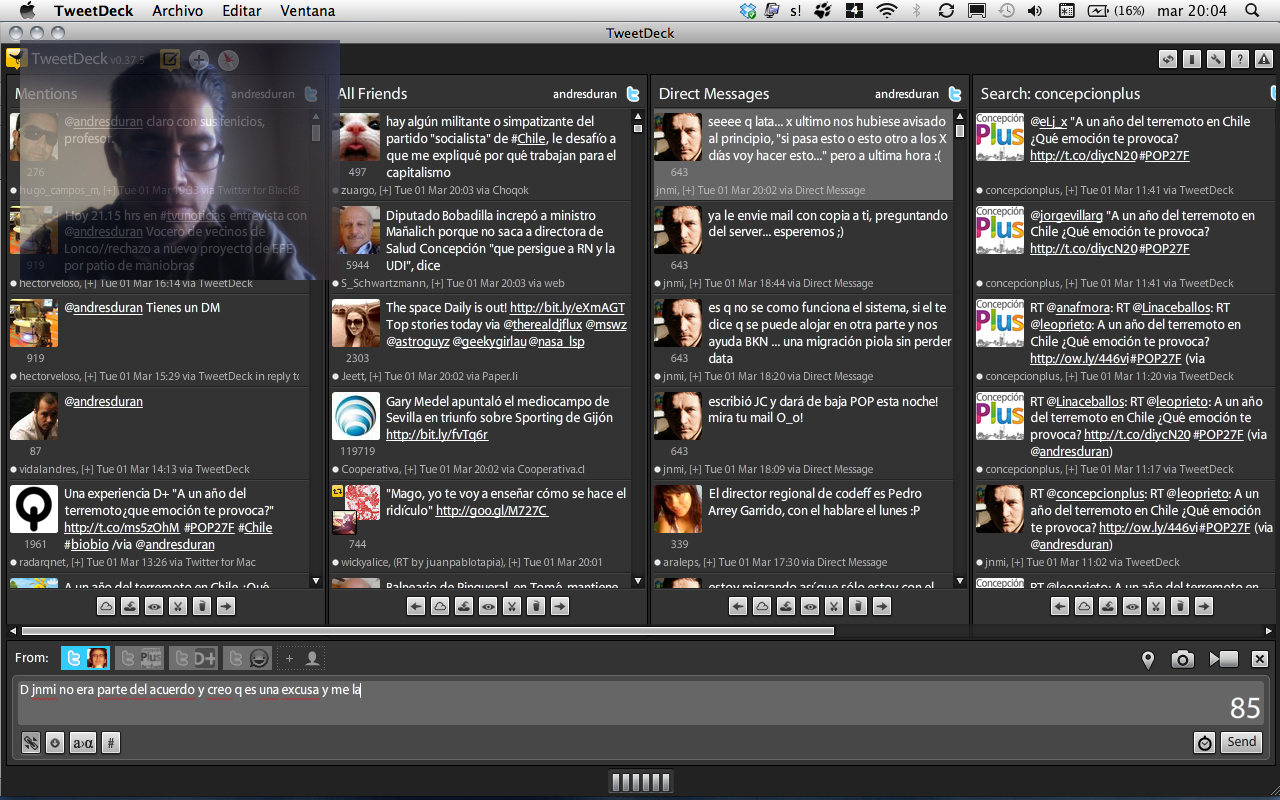Open TweetDeck settings wrench icon
This screenshot has height=800, width=1280.
tap(1215, 59)
